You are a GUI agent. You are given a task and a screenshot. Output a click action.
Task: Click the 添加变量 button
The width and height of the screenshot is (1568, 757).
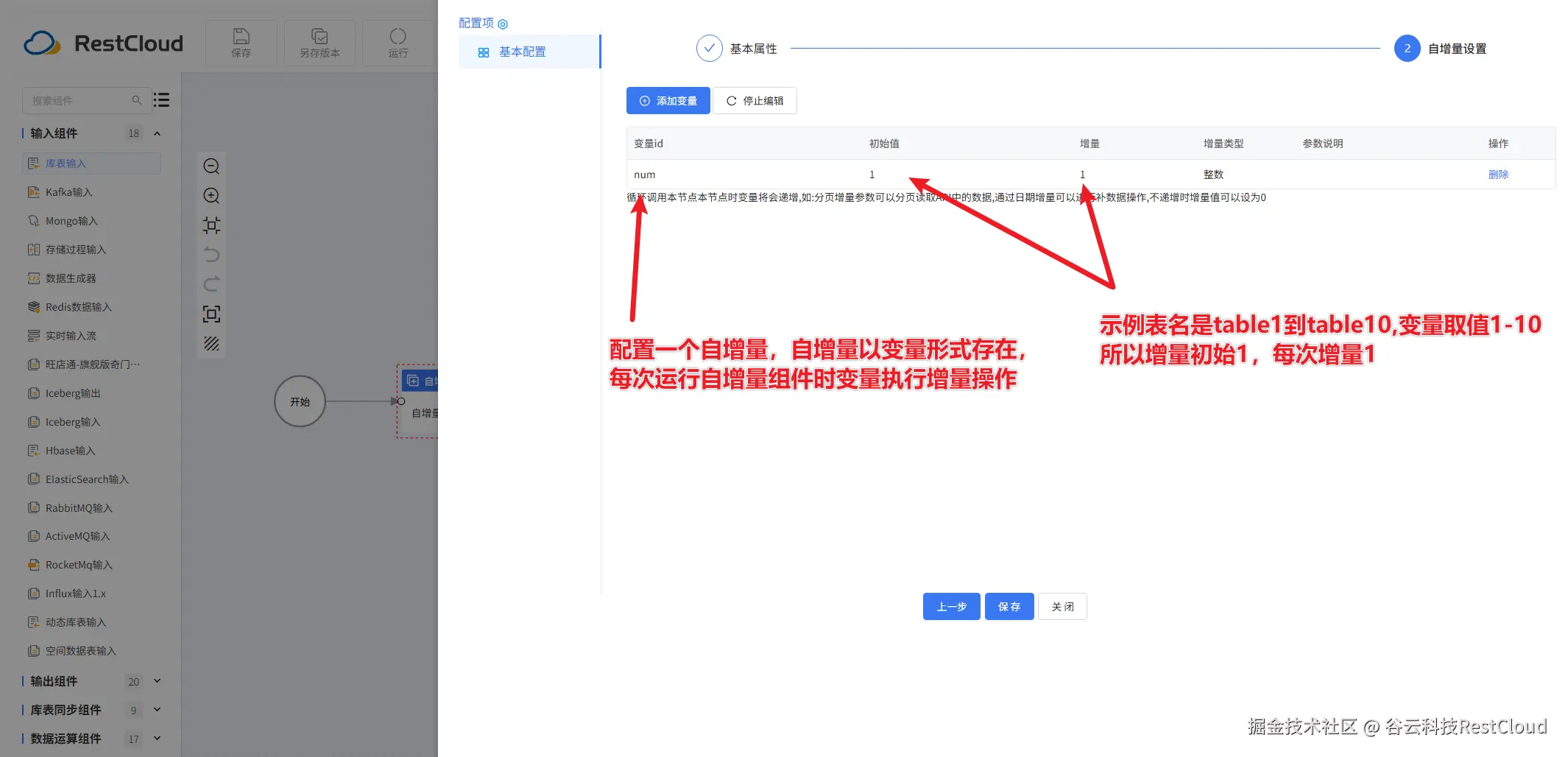pos(668,101)
